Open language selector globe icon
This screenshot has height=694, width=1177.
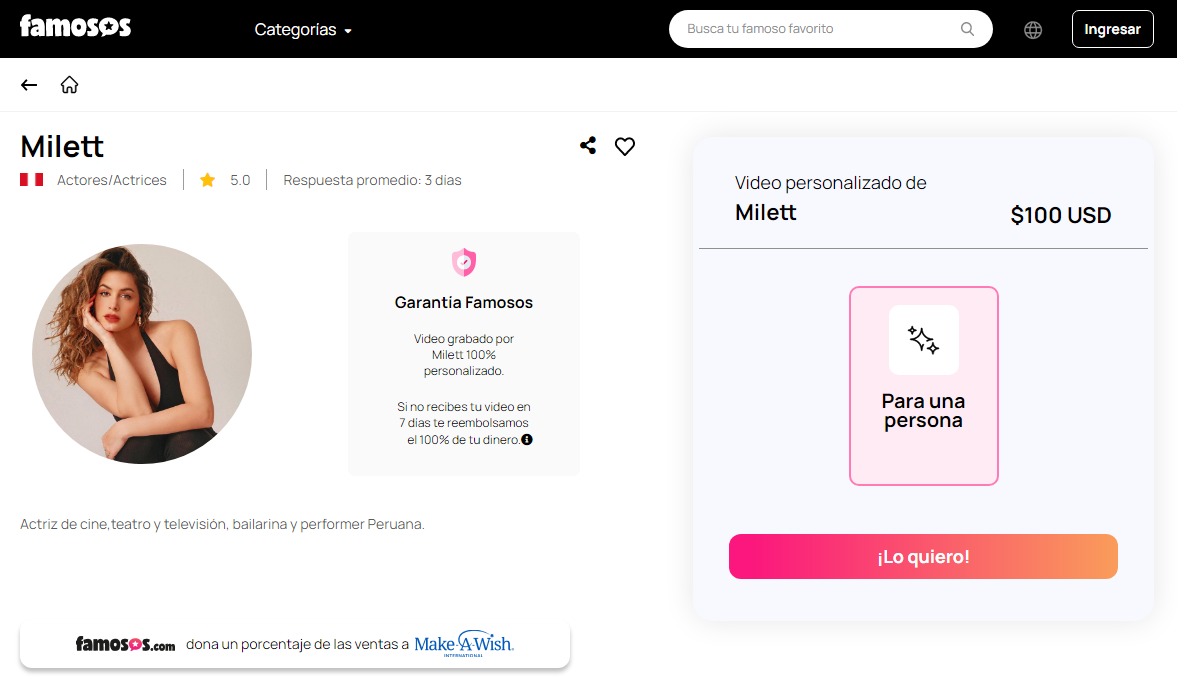point(1033,29)
